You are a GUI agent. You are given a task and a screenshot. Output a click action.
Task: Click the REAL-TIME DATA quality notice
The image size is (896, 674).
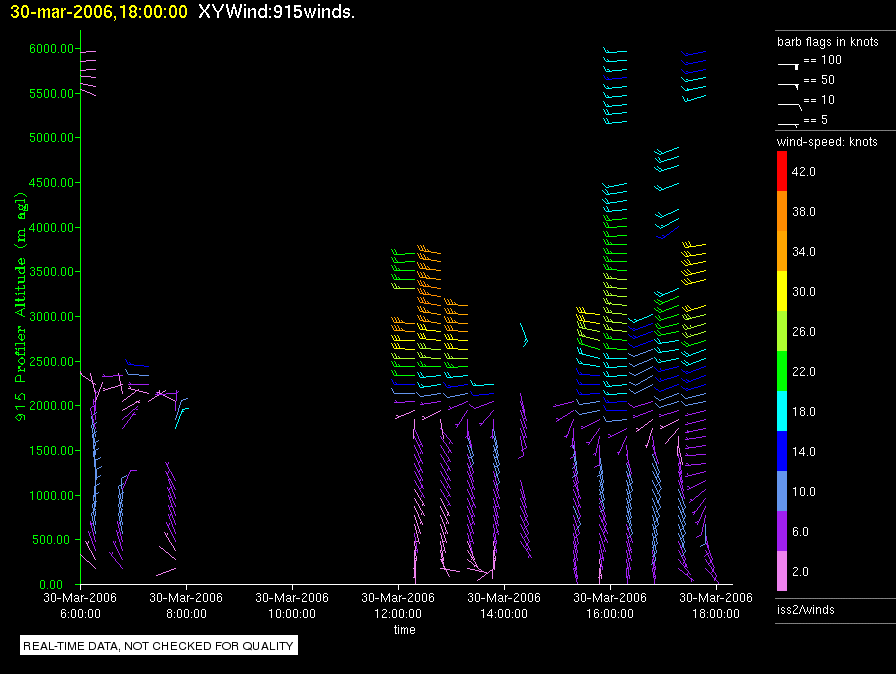point(159,646)
